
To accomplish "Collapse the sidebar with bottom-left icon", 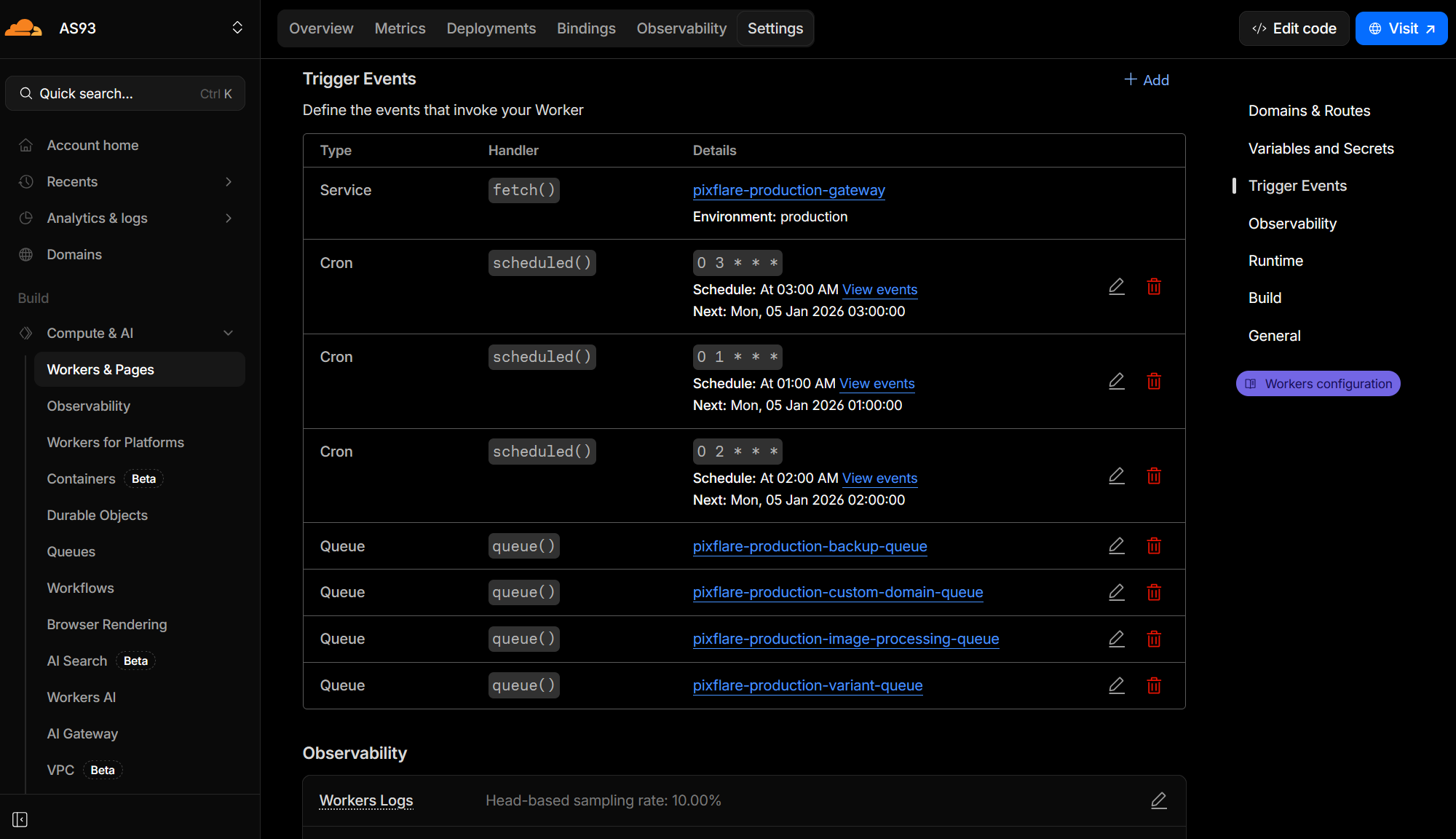I will 20,820.
